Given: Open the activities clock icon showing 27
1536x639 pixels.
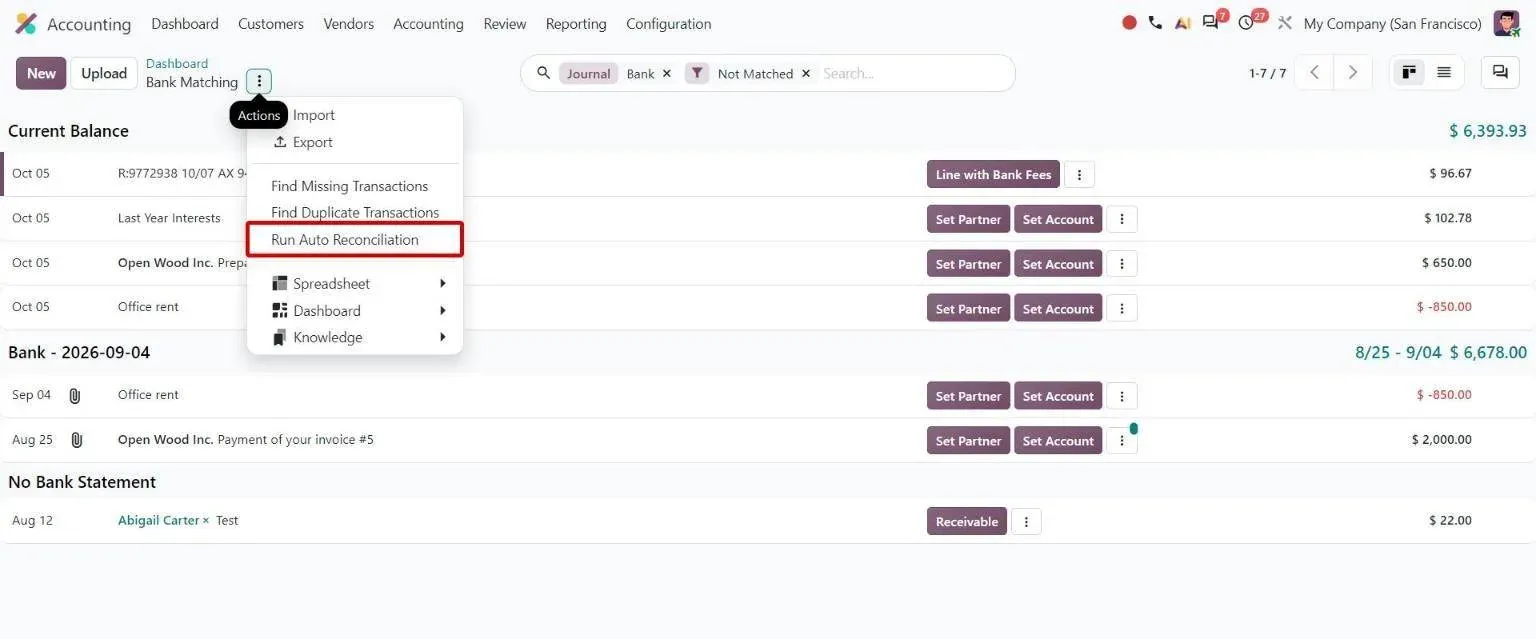Looking at the screenshot, I should [x=1248, y=22].
